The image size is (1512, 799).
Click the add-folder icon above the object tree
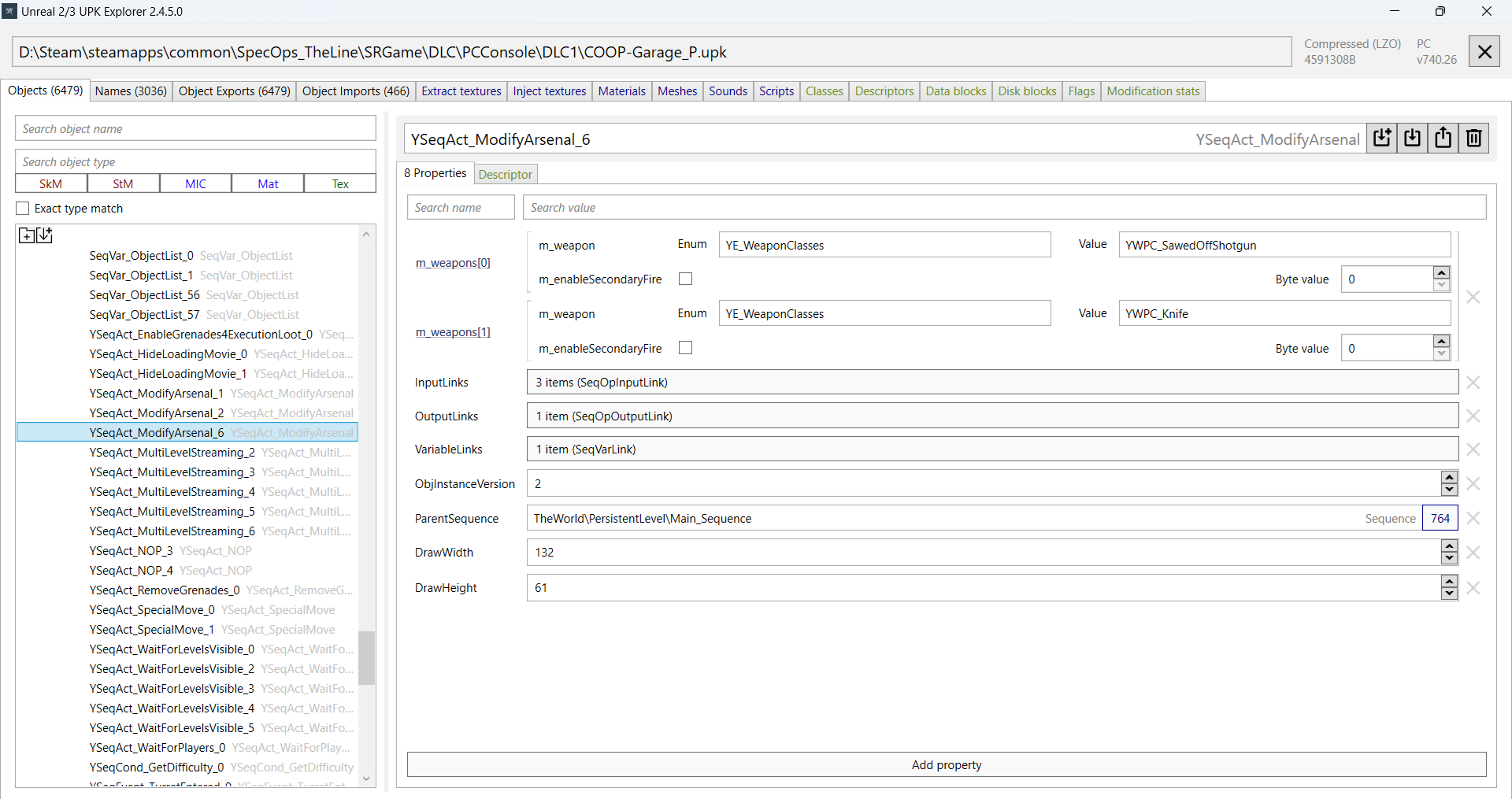[27, 235]
